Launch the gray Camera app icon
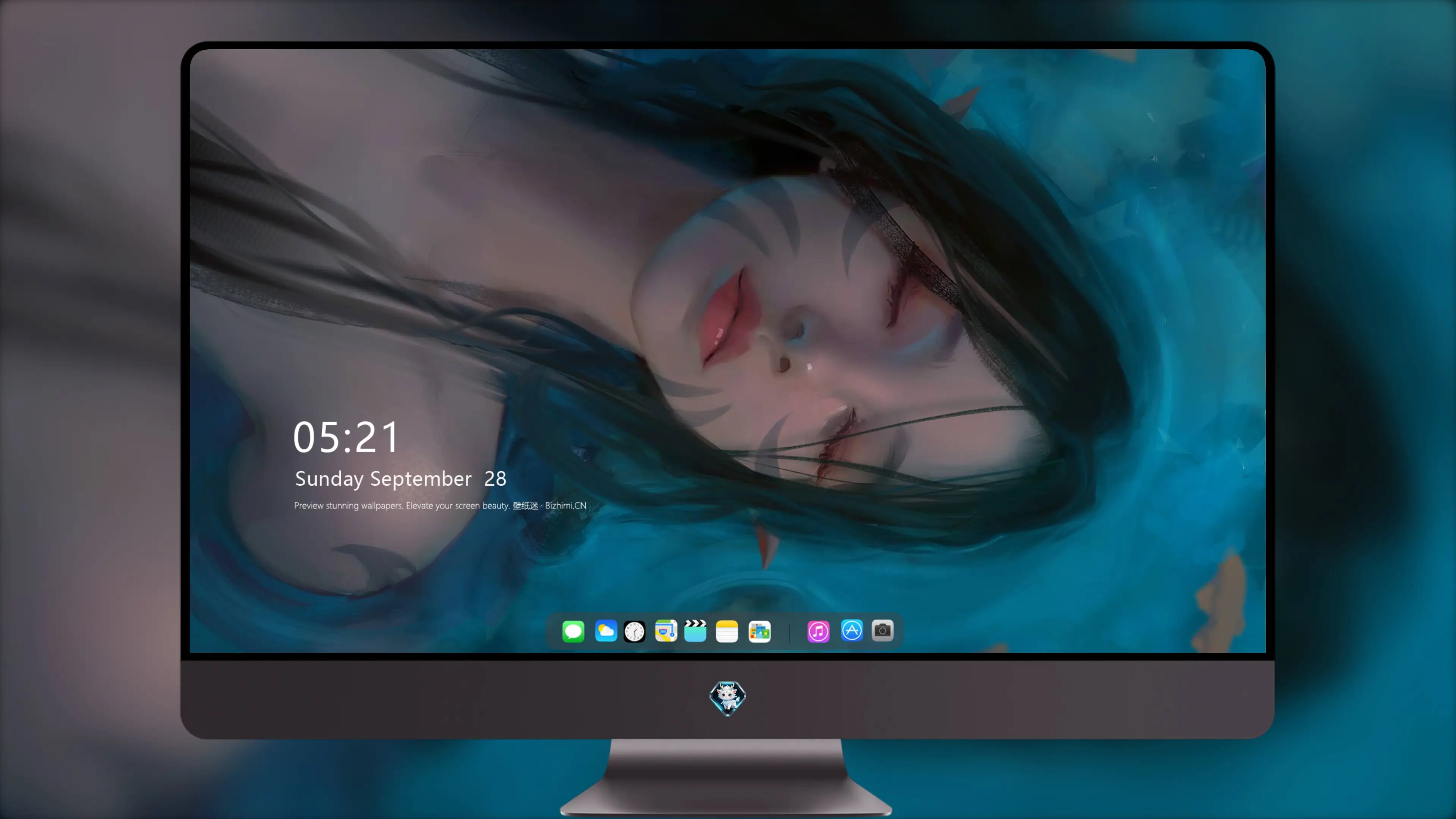The width and height of the screenshot is (1456, 819). tap(882, 630)
